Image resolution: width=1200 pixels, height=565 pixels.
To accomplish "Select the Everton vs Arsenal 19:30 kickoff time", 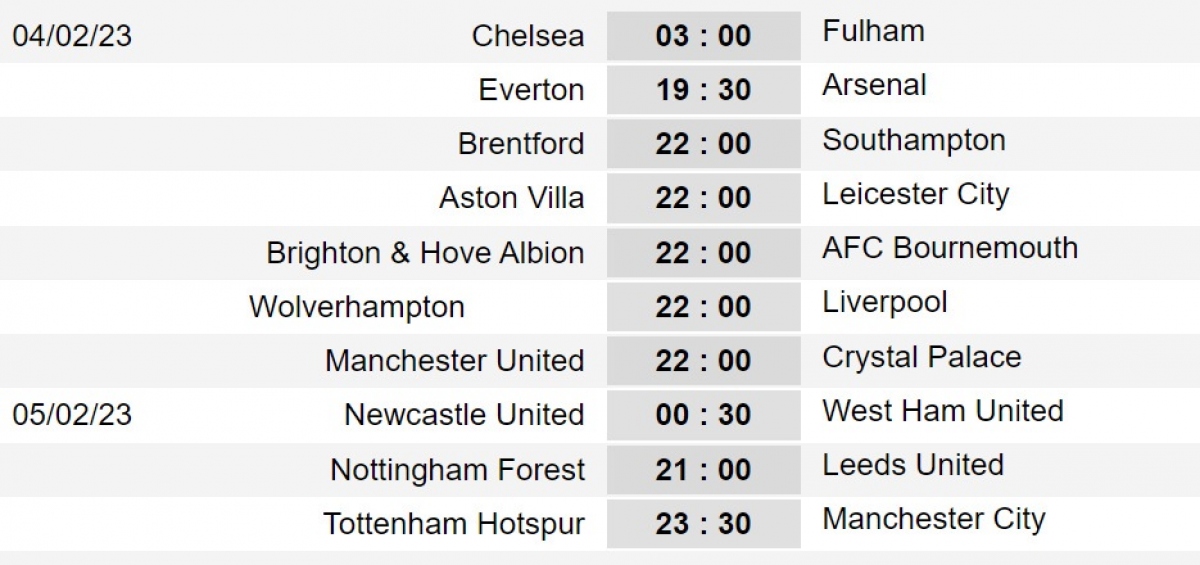I will 703,90.
